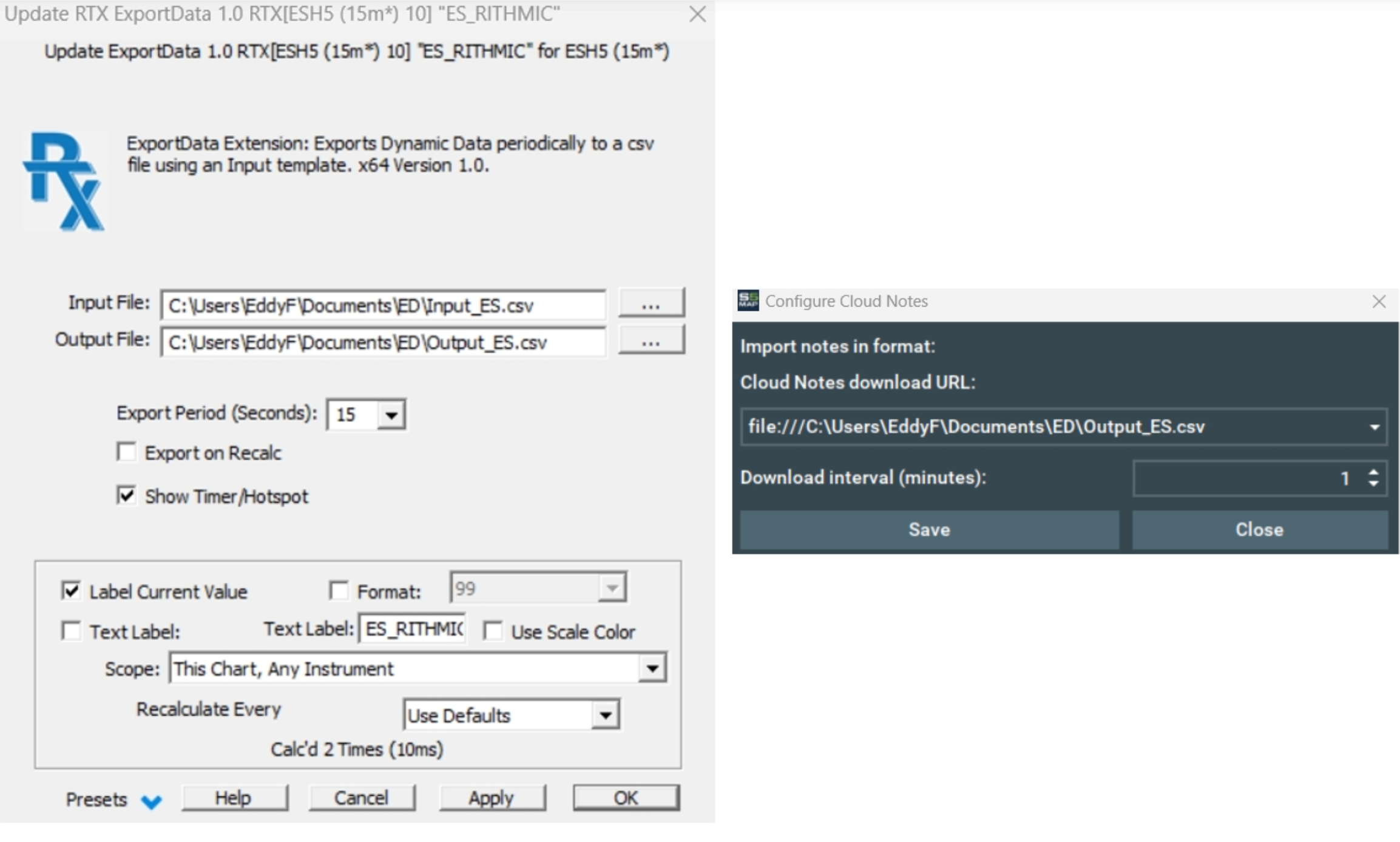Click the Apply button

click(x=492, y=798)
